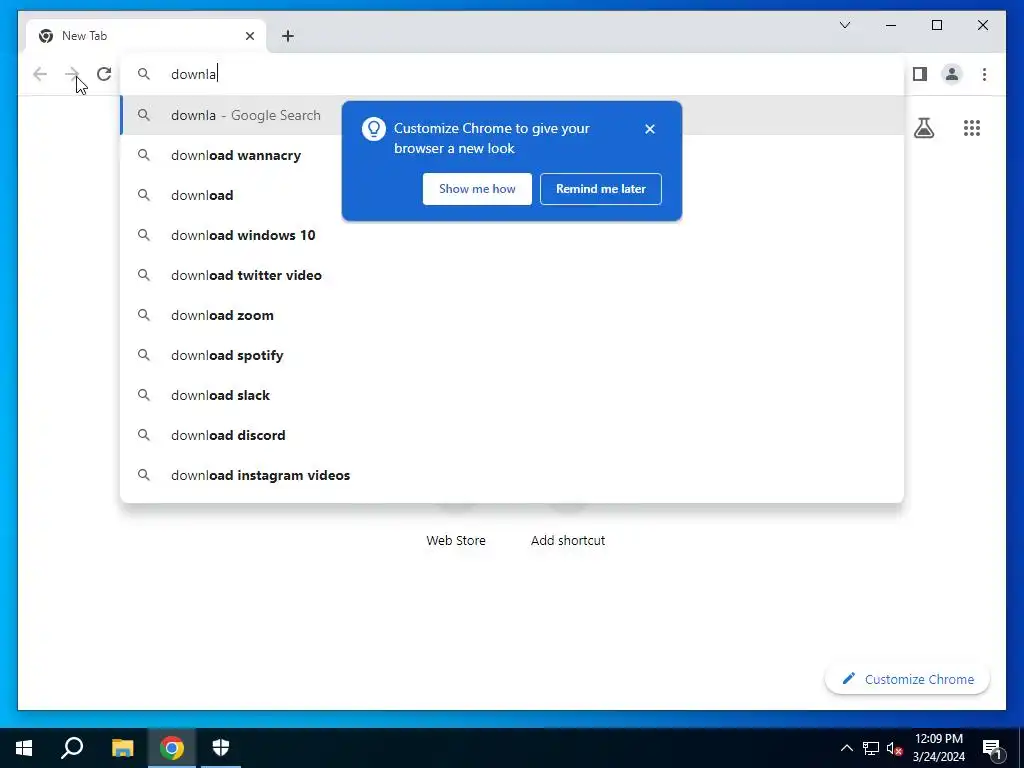Maximize the Chrome window
The height and width of the screenshot is (768, 1024).
[x=936, y=25]
